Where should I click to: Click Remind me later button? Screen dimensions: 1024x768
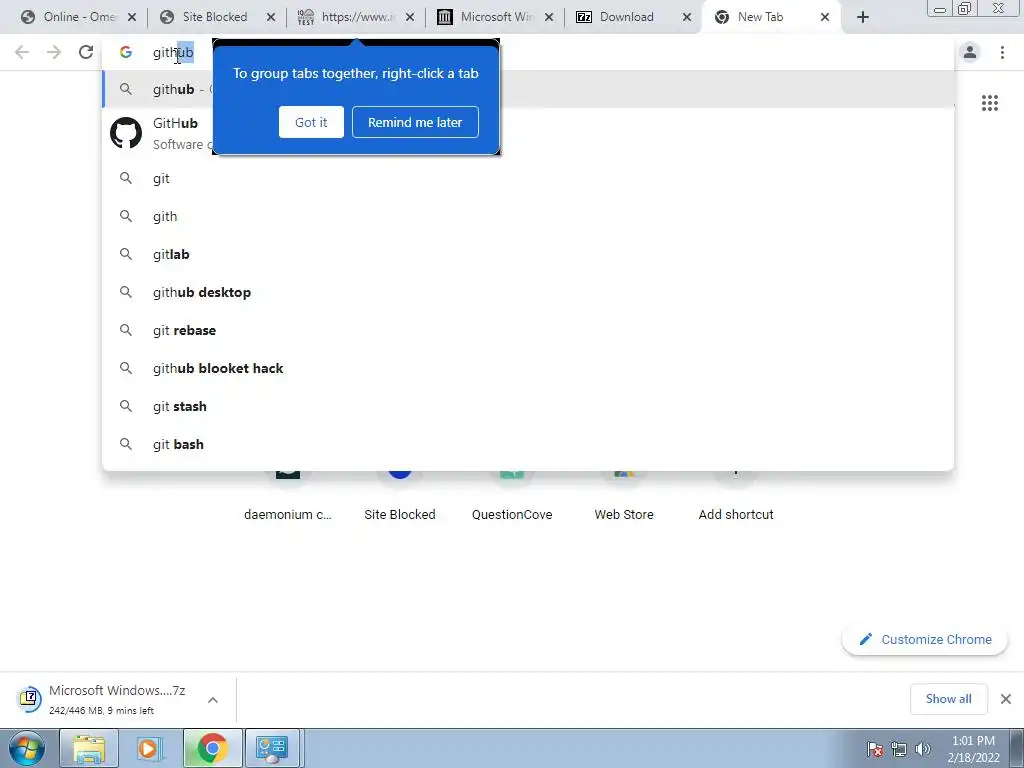[415, 122]
